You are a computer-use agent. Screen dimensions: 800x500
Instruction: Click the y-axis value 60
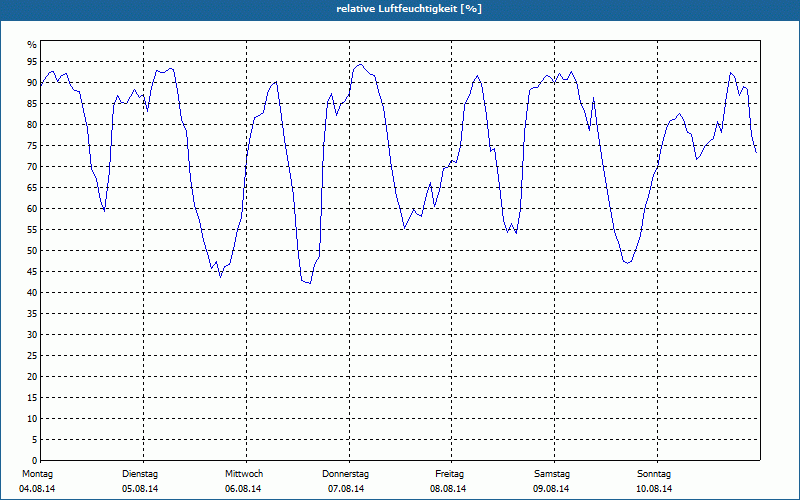(x=32, y=209)
